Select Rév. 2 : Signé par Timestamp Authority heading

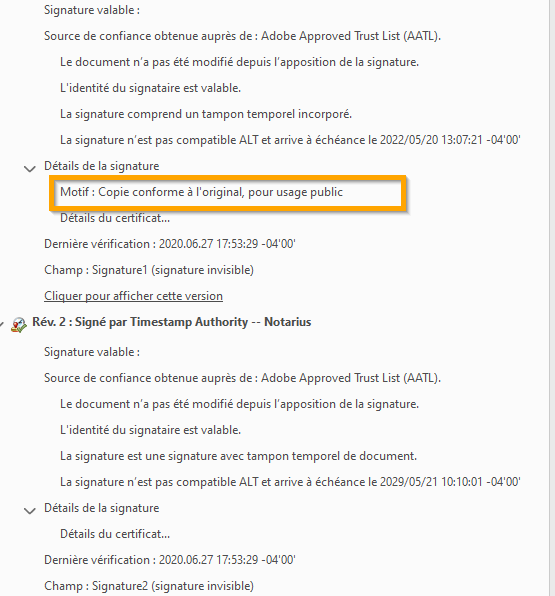(172, 322)
